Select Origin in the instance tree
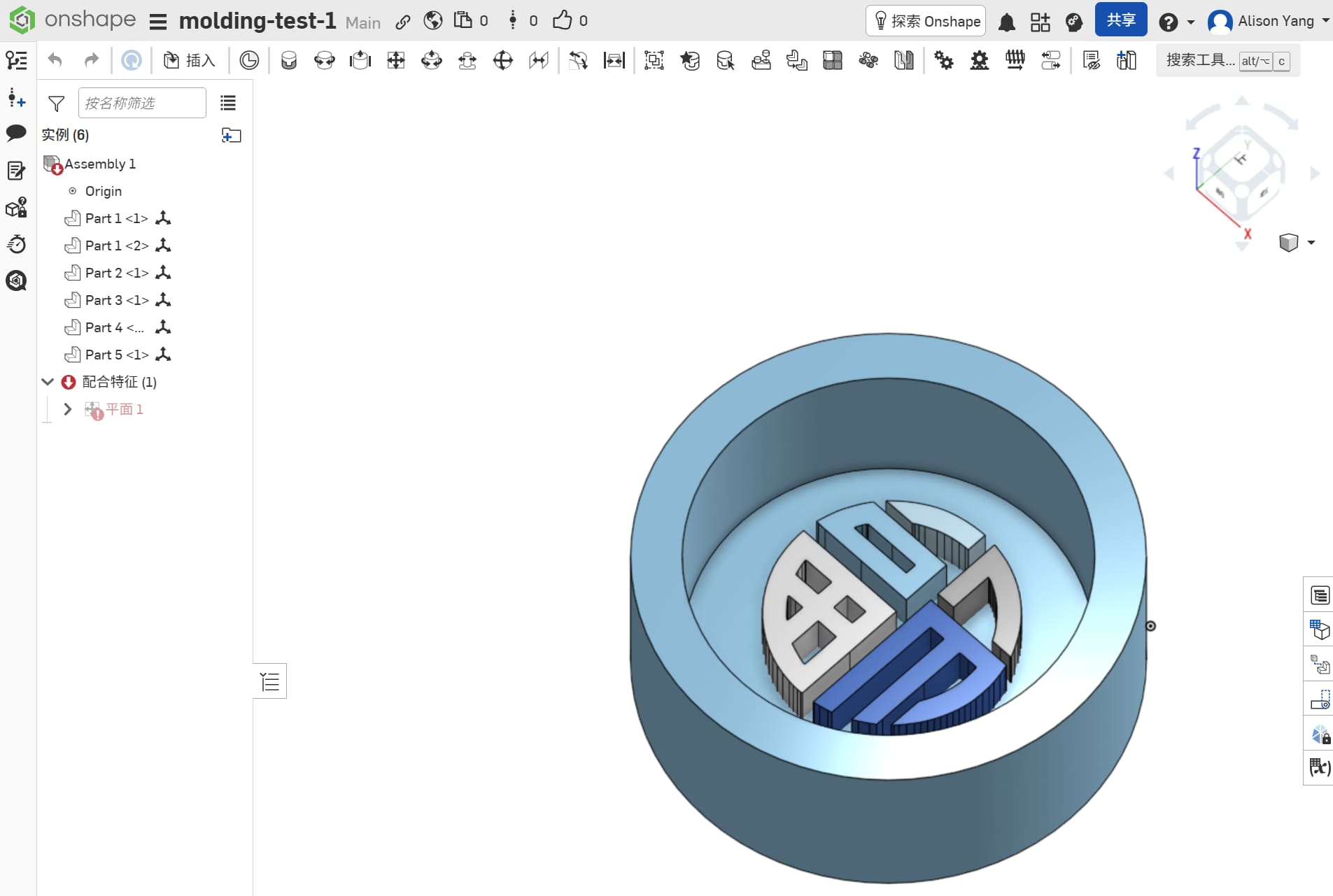Image resolution: width=1333 pixels, height=896 pixels. 103,191
